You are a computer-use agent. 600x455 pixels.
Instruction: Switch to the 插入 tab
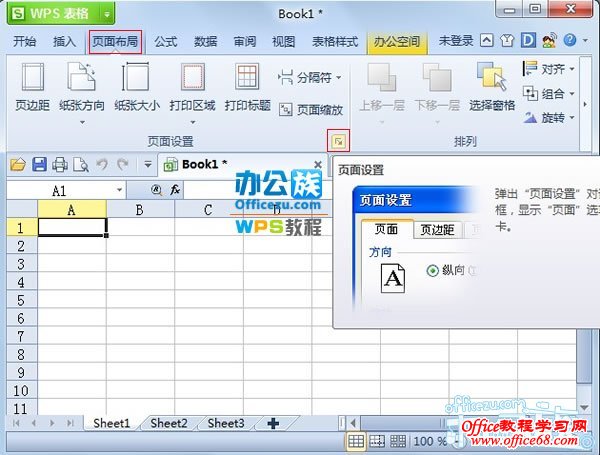click(x=64, y=41)
